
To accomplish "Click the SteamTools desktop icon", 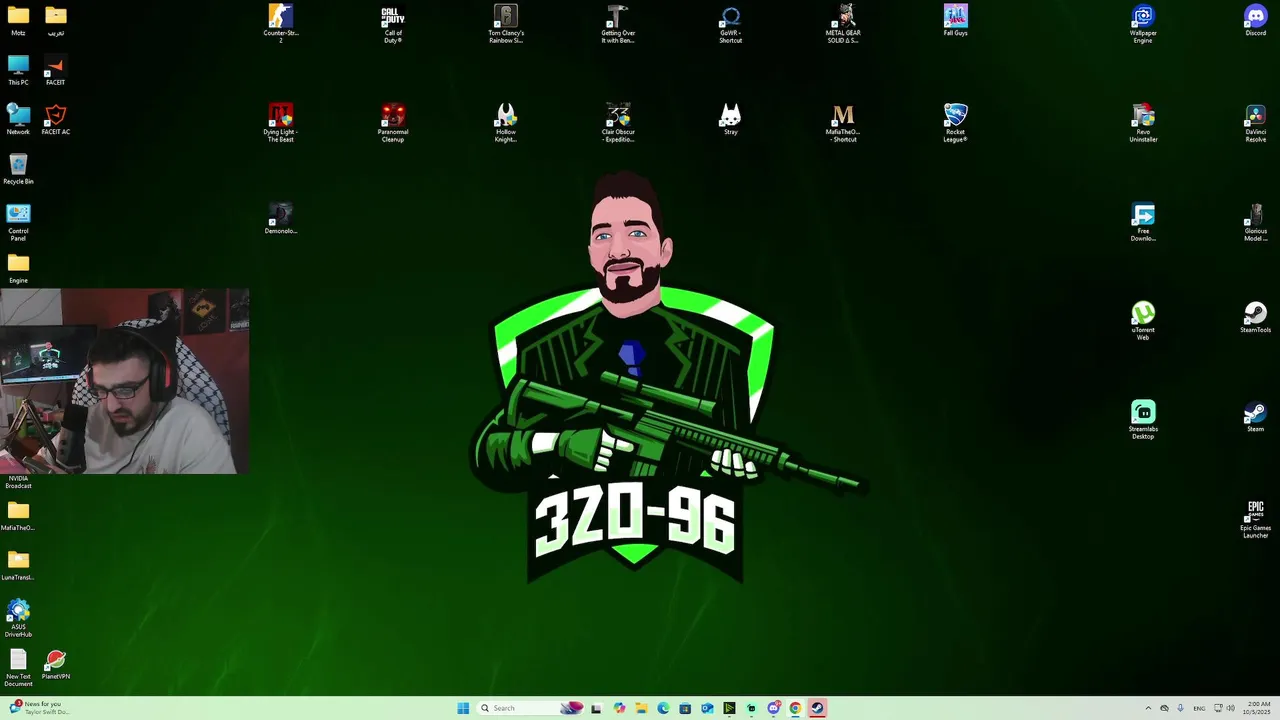I will click(x=1256, y=317).
